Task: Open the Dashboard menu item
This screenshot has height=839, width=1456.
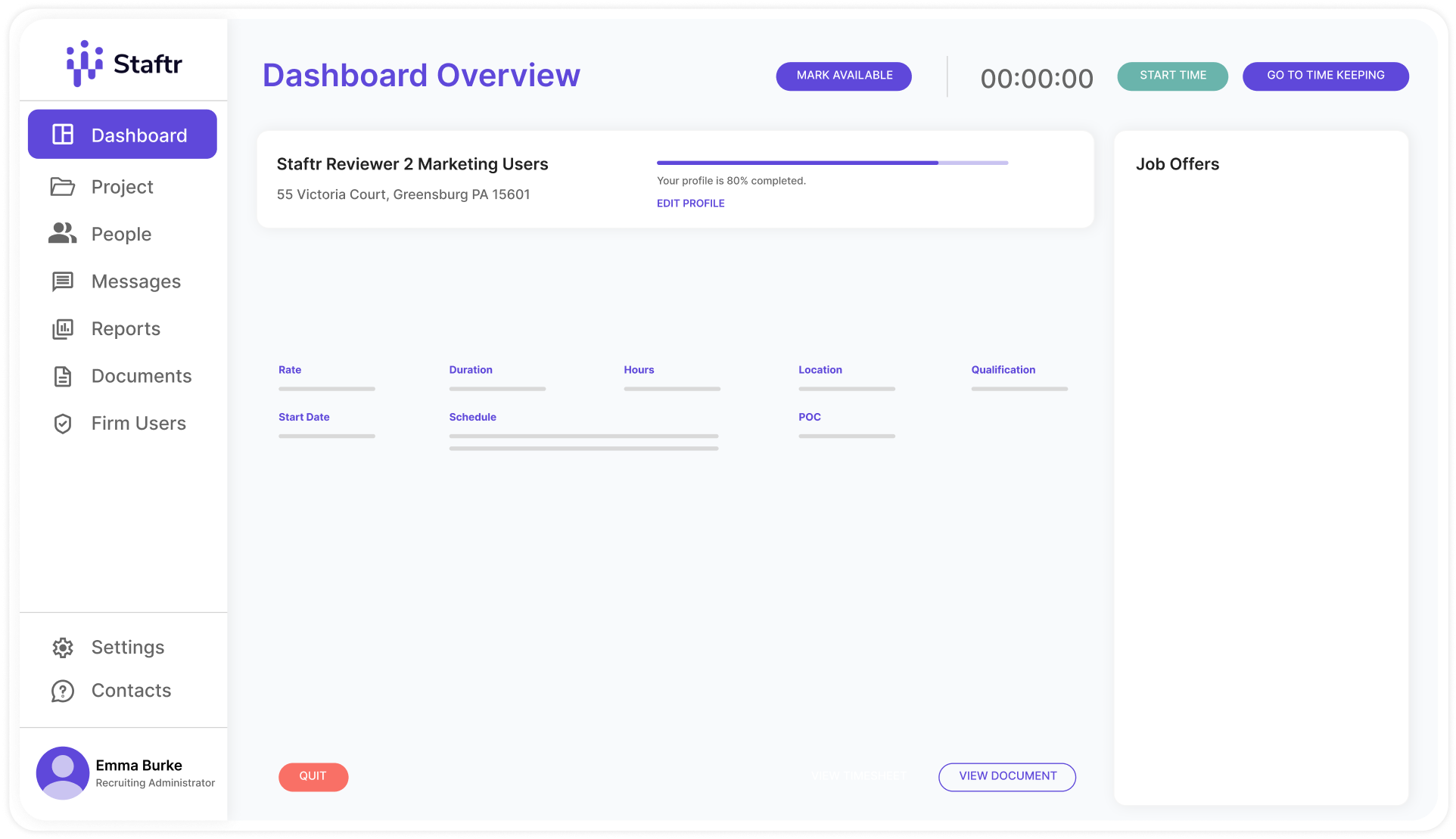Action: [x=123, y=135]
